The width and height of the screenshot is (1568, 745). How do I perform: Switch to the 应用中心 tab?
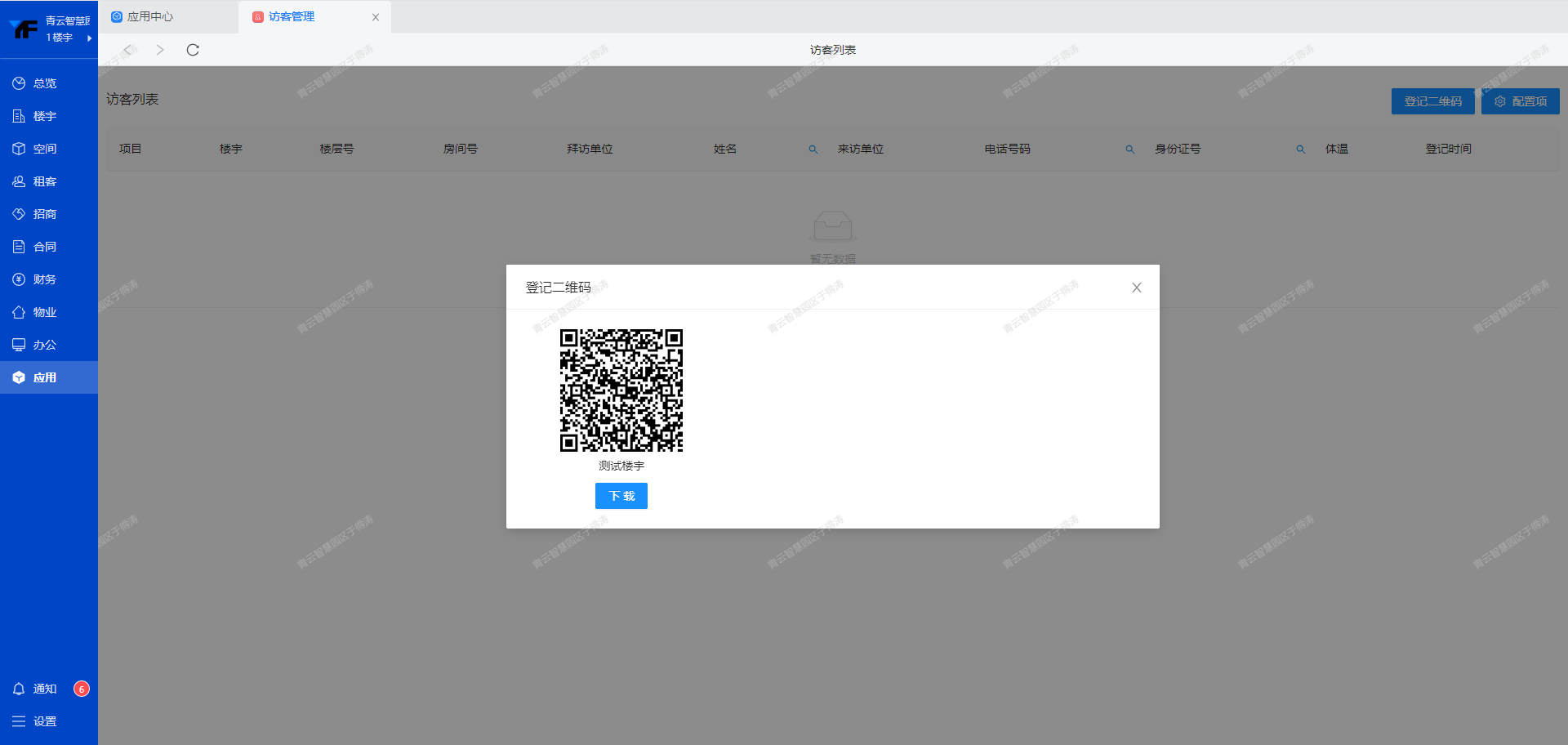coord(149,16)
